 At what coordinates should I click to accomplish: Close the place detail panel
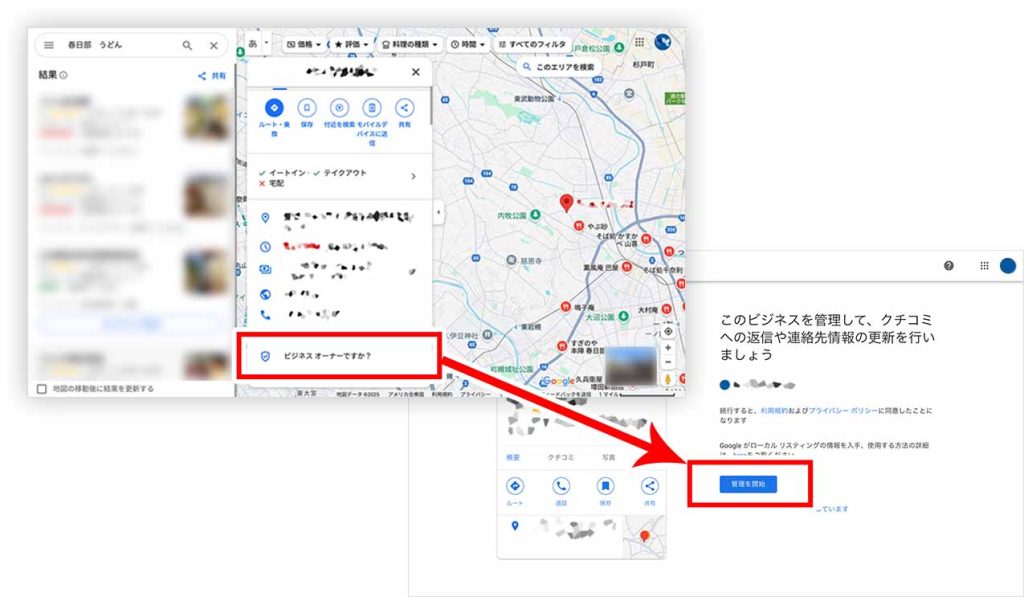click(416, 72)
